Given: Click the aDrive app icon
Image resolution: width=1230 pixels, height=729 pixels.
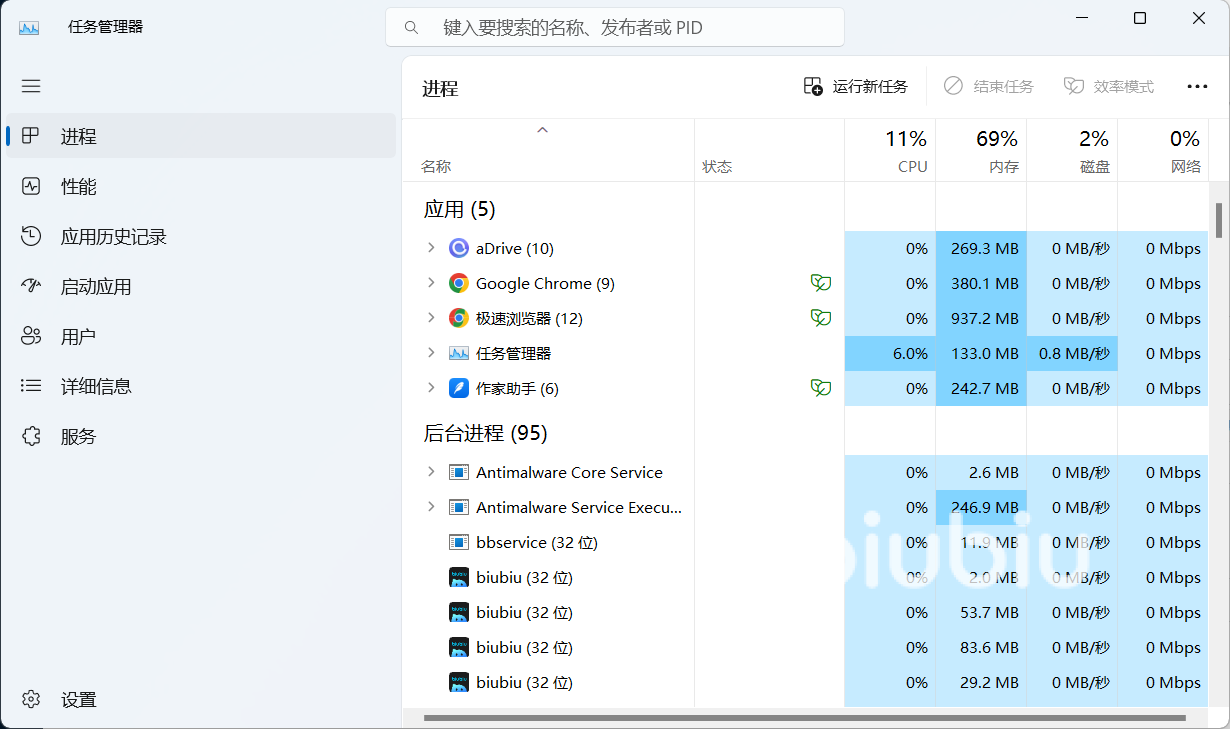Looking at the screenshot, I should click(x=459, y=248).
